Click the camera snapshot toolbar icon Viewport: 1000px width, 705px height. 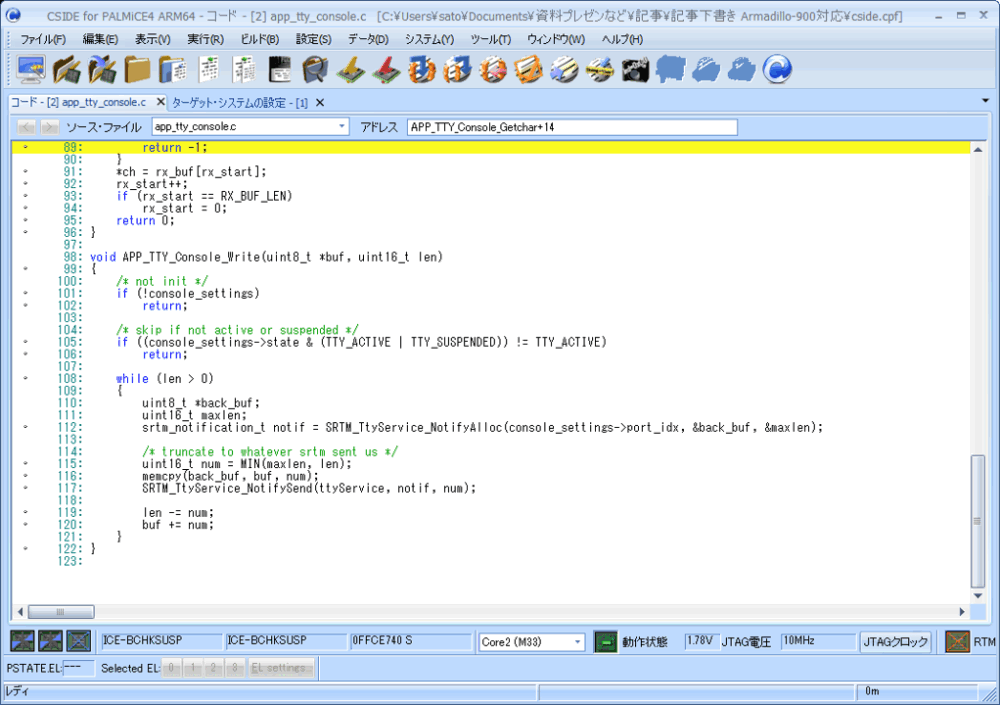coord(635,69)
